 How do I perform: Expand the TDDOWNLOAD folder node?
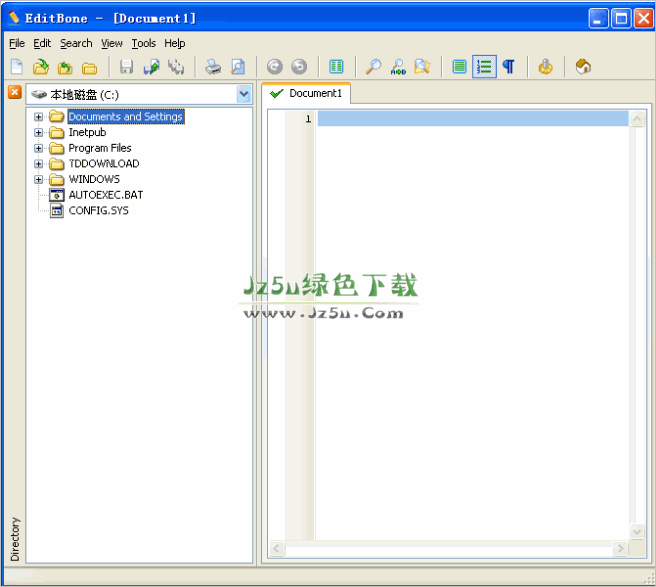click(38, 164)
